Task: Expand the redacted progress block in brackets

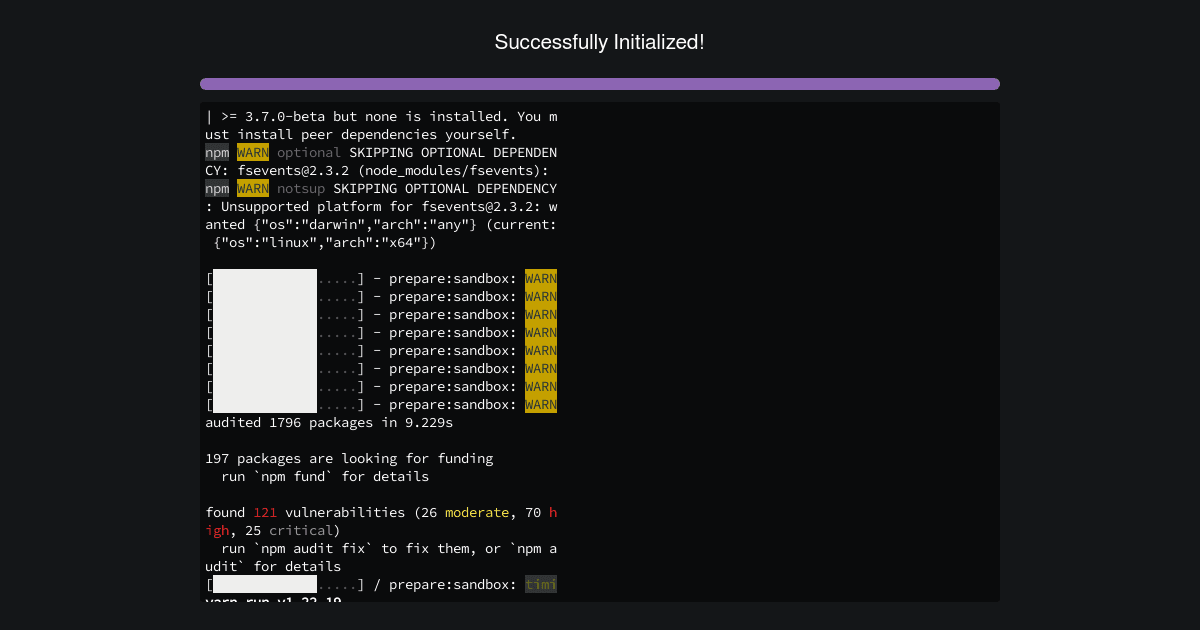Action: [263, 340]
